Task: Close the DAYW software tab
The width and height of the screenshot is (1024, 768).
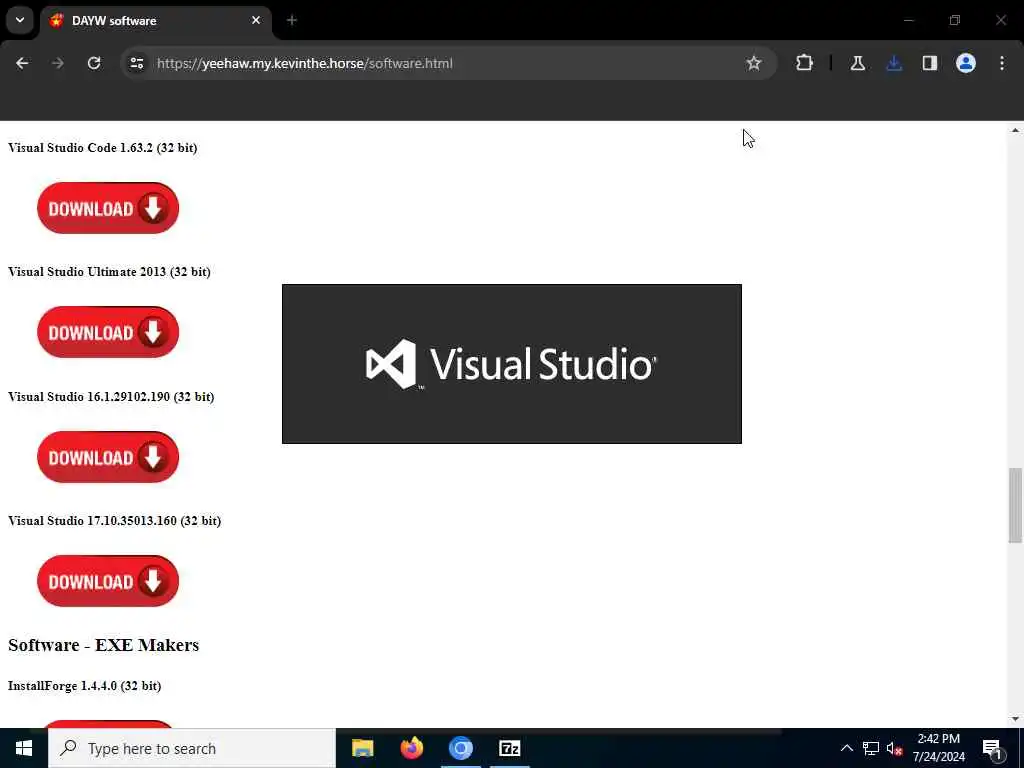Action: [x=256, y=20]
